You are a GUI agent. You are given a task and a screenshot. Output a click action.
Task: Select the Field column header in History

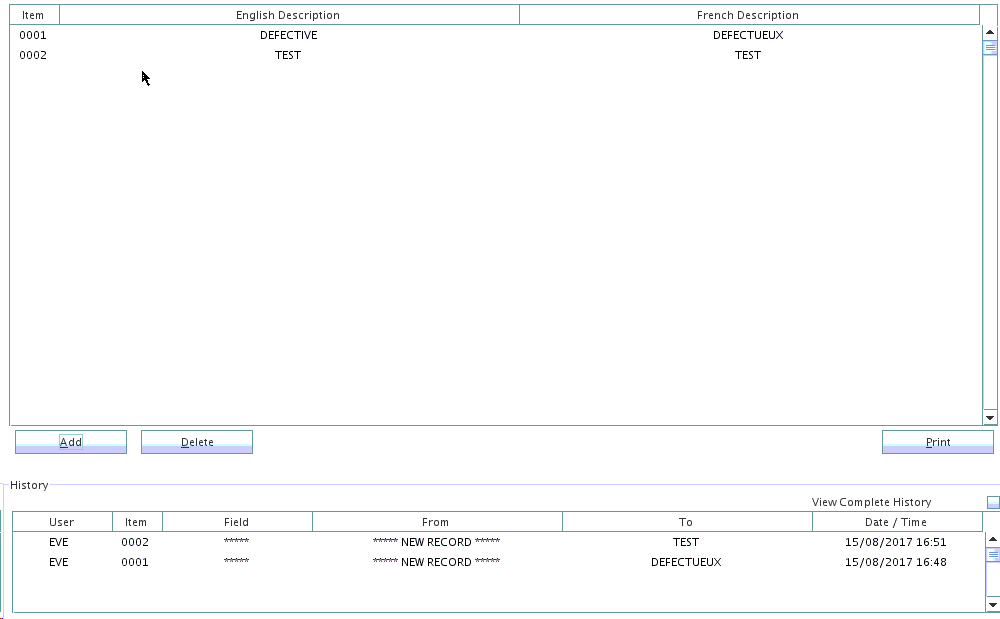pyautogui.click(x=237, y=522)
